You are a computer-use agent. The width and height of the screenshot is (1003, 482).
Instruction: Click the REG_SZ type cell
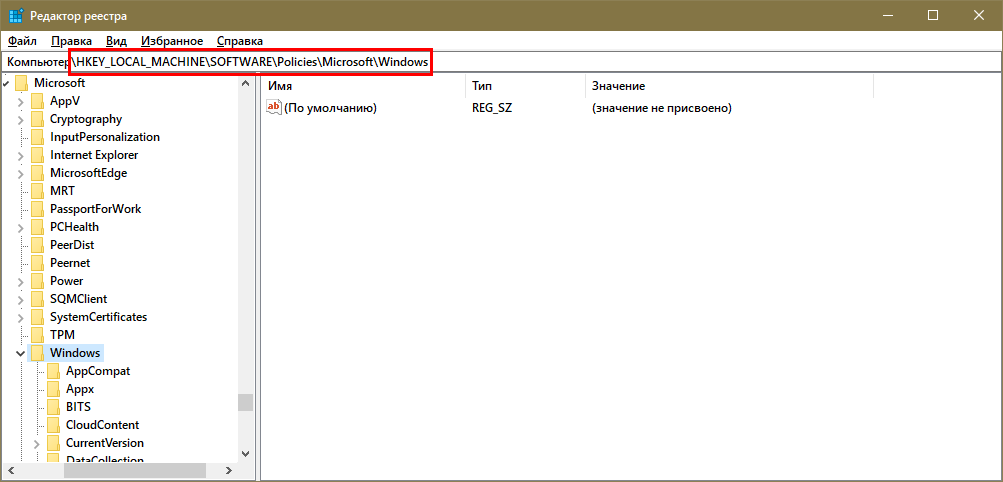coord(492,108)
